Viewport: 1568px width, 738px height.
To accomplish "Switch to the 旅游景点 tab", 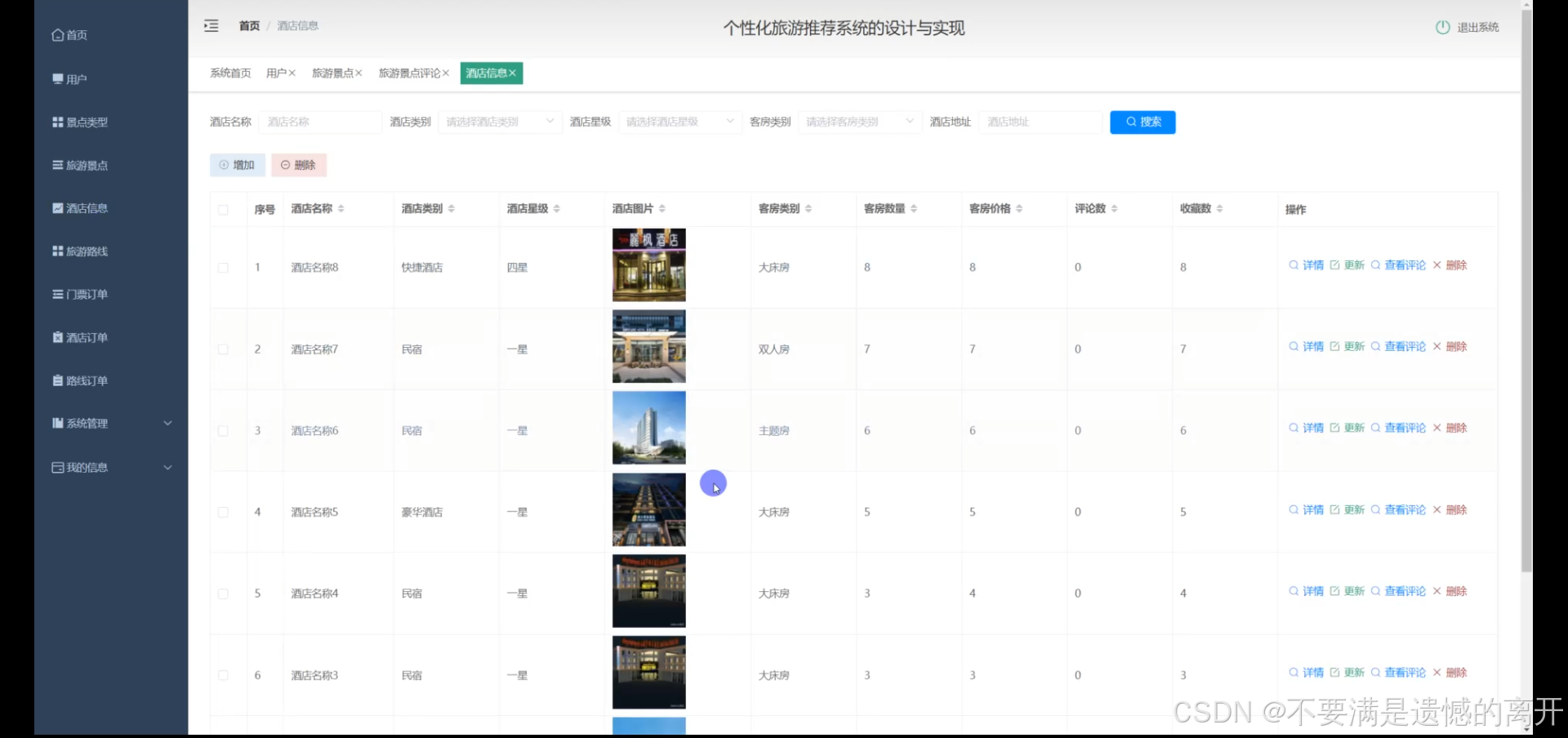I will point(332,73).
